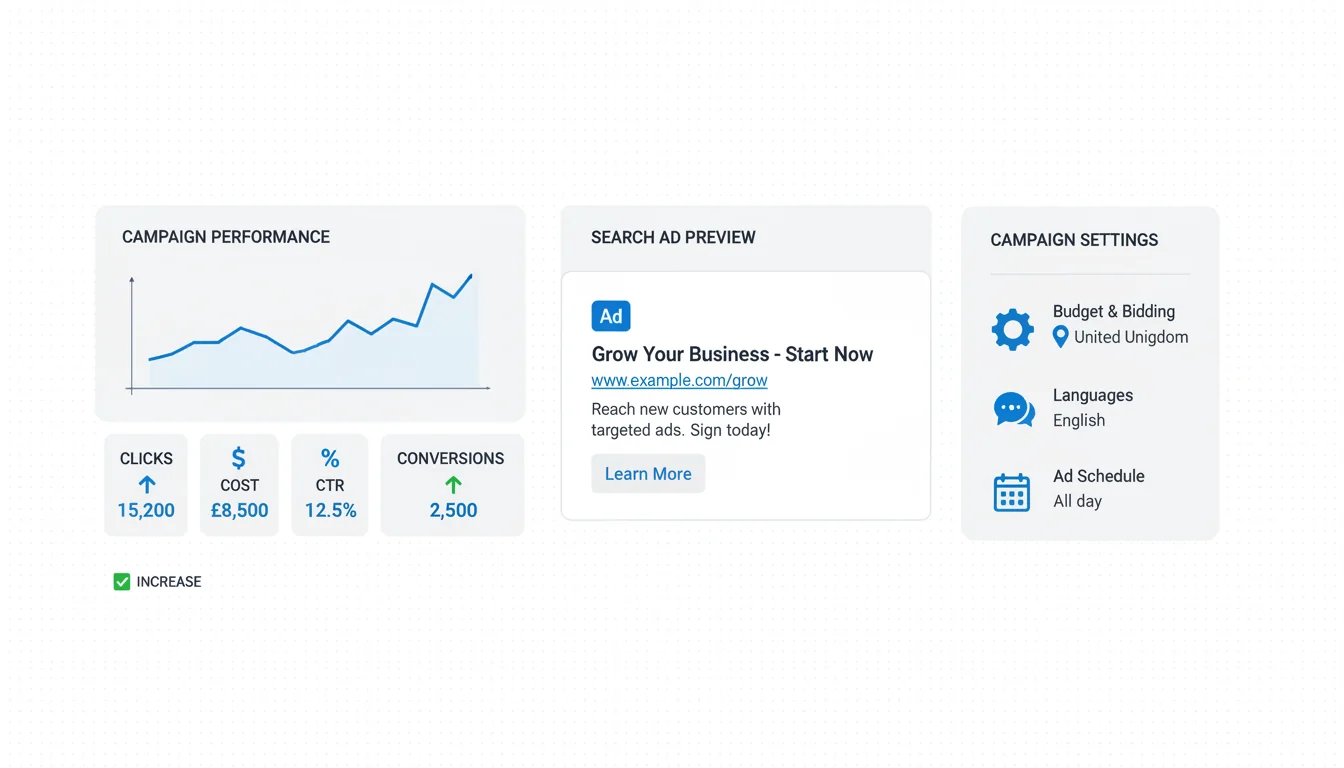Click the Ad Schedule calendar icon
This screenshot has width=1344, height=768.
pyautogui.click(x=1012, y=492)
